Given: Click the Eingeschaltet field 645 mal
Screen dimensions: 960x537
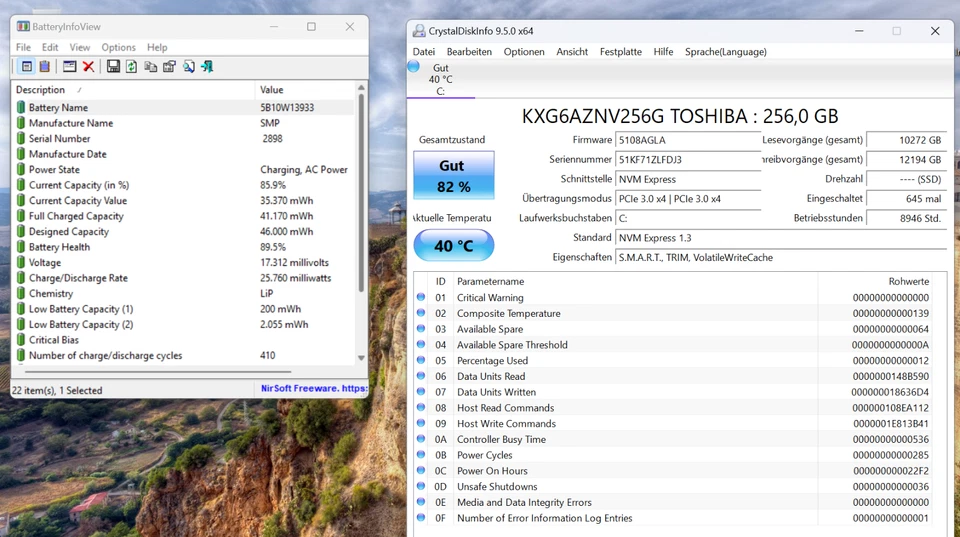Looking at the screenshot, I should (907, 199).
